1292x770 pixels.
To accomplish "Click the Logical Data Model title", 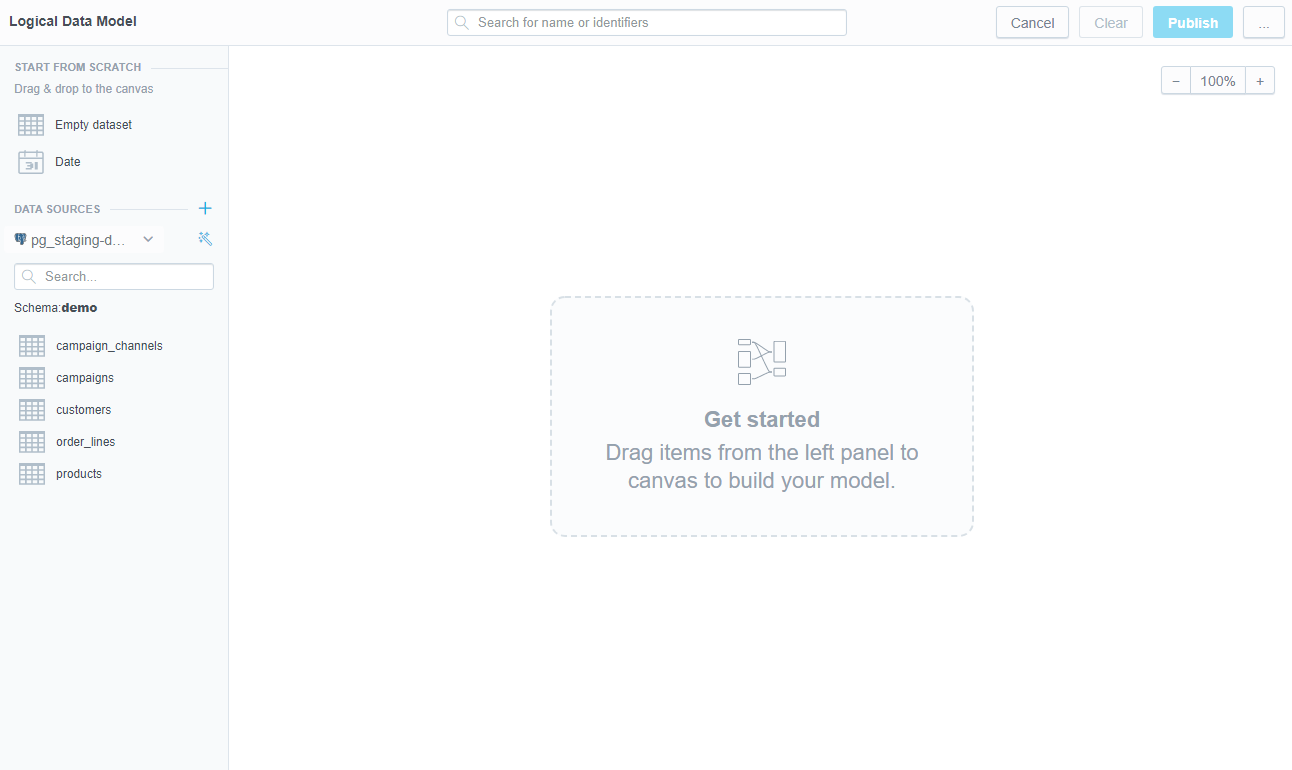I will [x=73, y=21].
